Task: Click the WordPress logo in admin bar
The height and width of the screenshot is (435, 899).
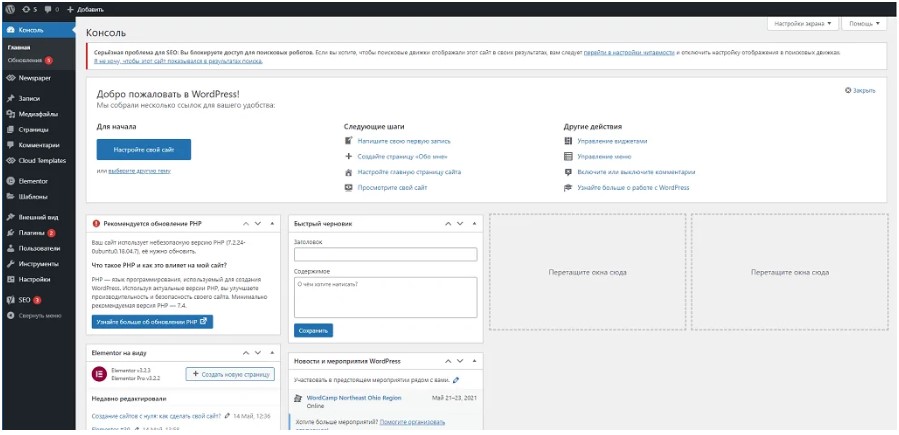Action: click(x=11, y=10)
